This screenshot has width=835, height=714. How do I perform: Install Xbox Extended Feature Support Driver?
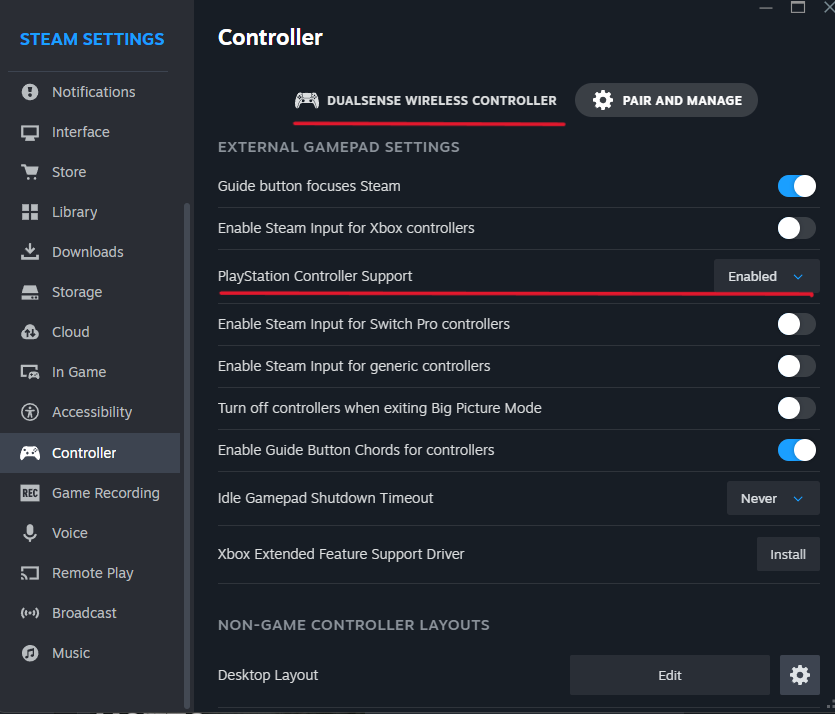tap(788, 554)
